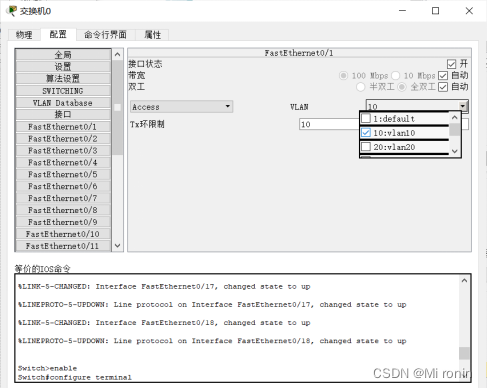This screenshot has height=388, width=487.
Task: Toggle the 双工 自动 checkbox
Action: pos(443,87)
